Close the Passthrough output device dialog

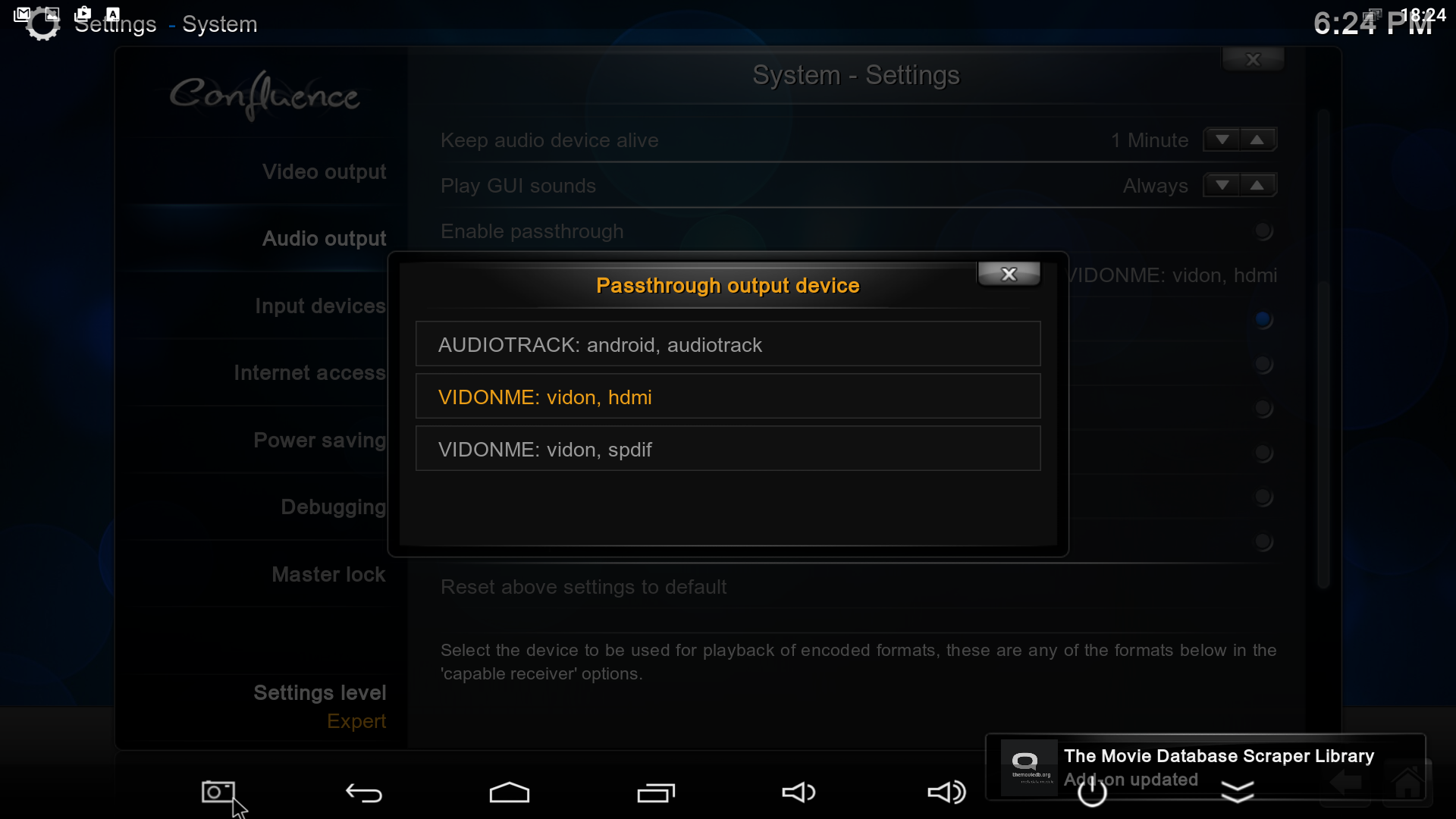point(1009,275)
